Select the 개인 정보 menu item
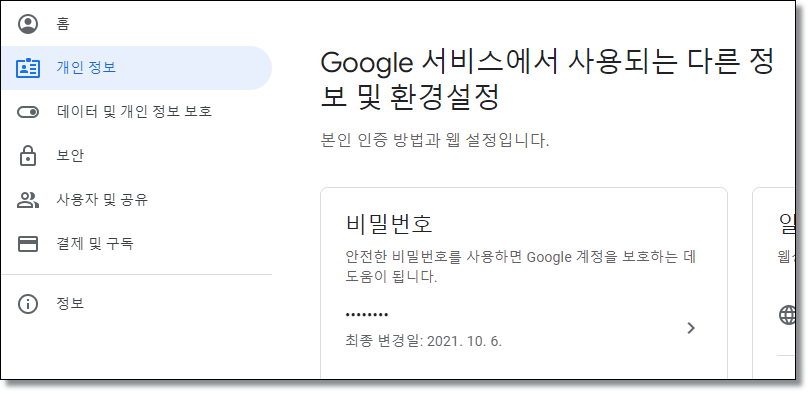The width and height of the screenshot is (808, 407). click(136, 68)
